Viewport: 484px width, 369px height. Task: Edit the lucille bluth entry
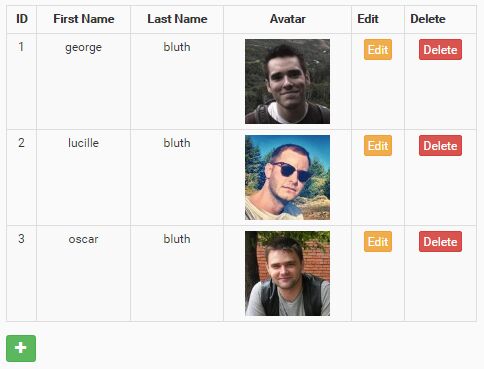(378, 145)
